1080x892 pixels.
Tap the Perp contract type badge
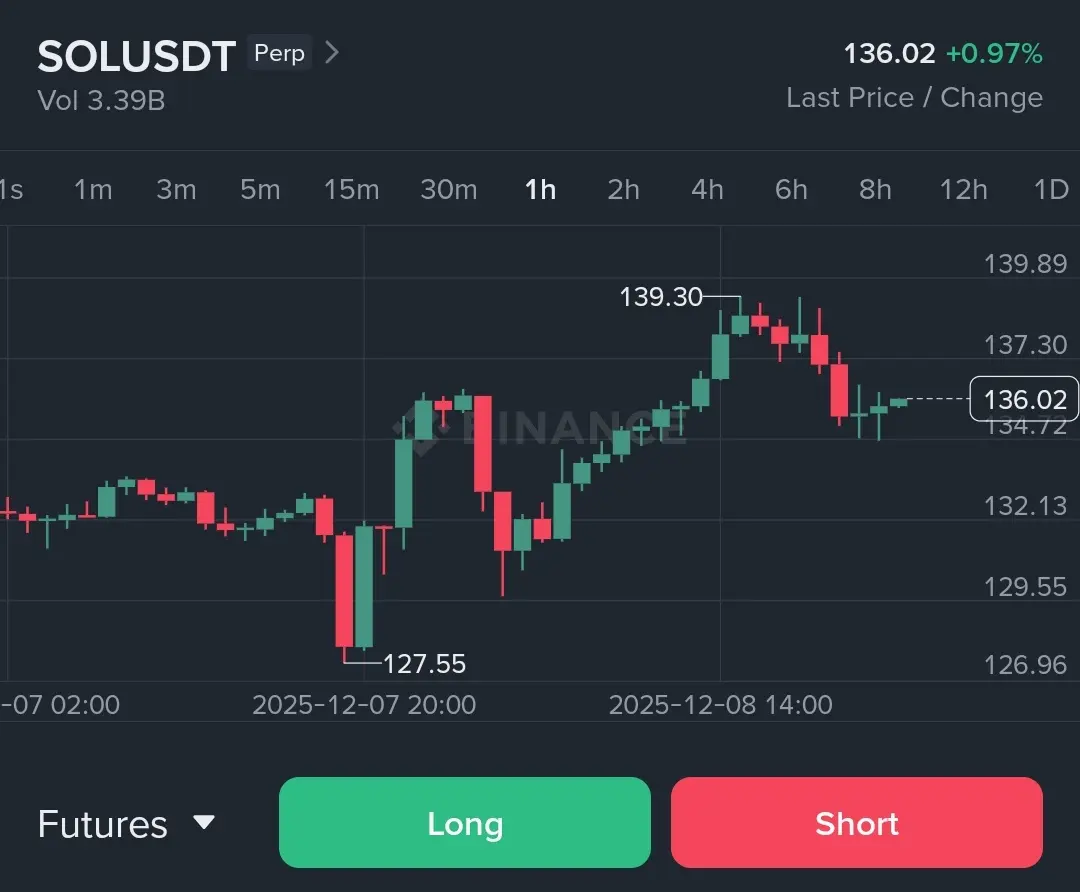click(279, 53)
